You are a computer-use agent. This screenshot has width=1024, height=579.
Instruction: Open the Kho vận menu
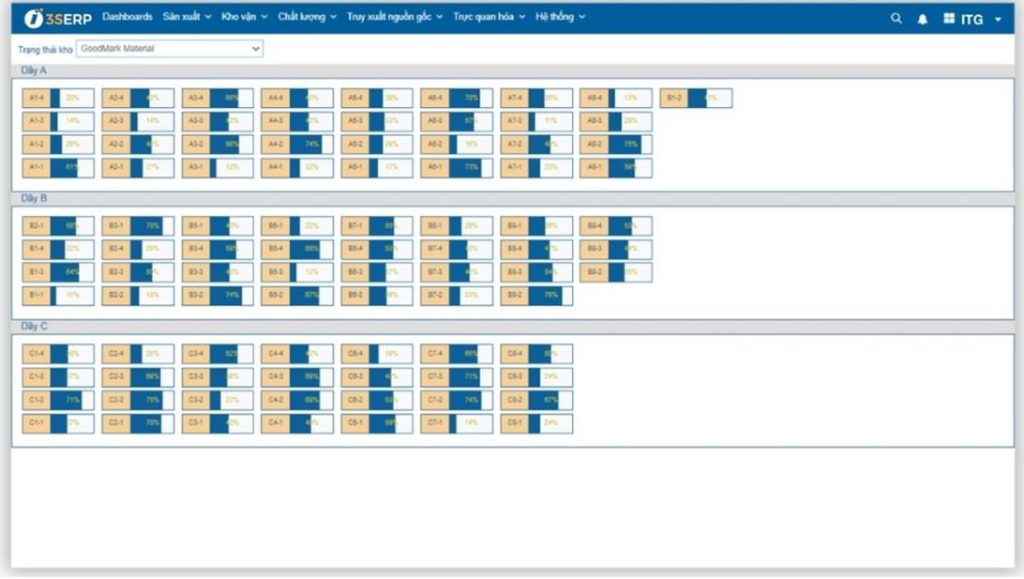click(x=244, y=17)
